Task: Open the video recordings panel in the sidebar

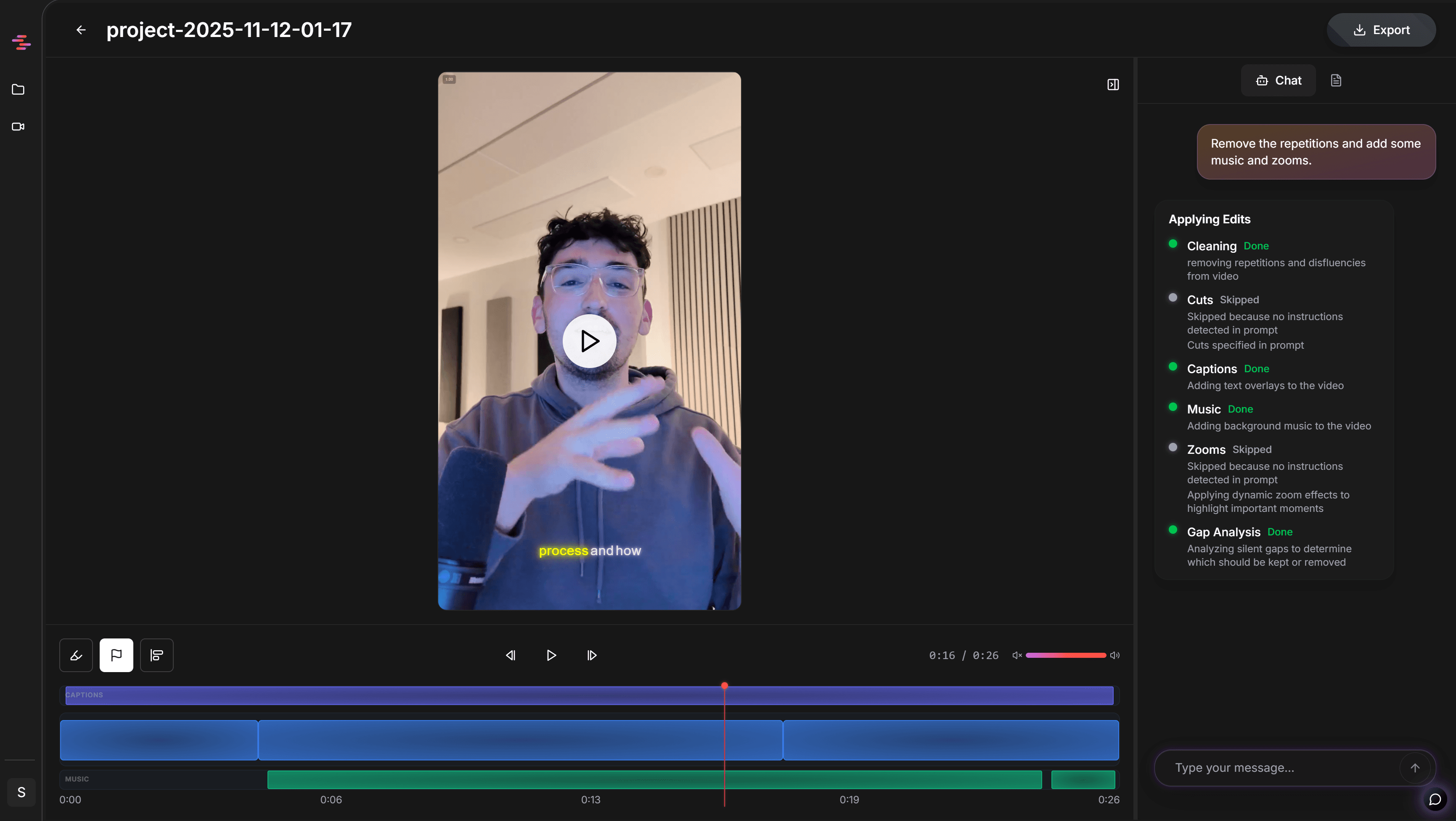Action: pos(19,127)
